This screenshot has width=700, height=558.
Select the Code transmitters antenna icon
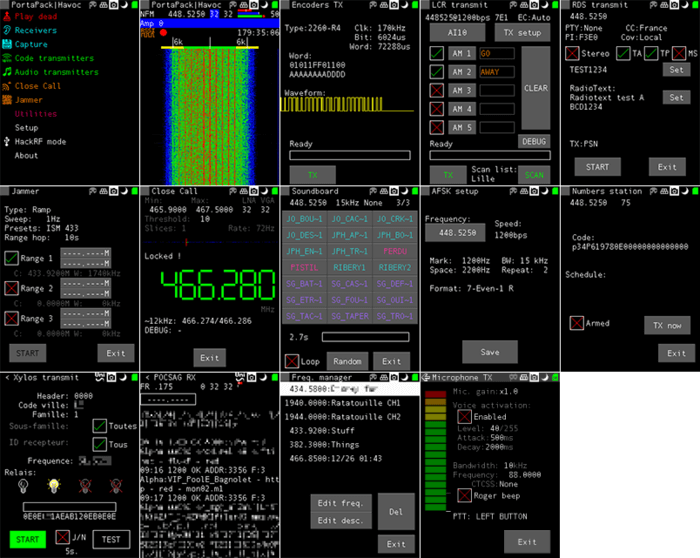pyautogui.click(x=7, y=59)
